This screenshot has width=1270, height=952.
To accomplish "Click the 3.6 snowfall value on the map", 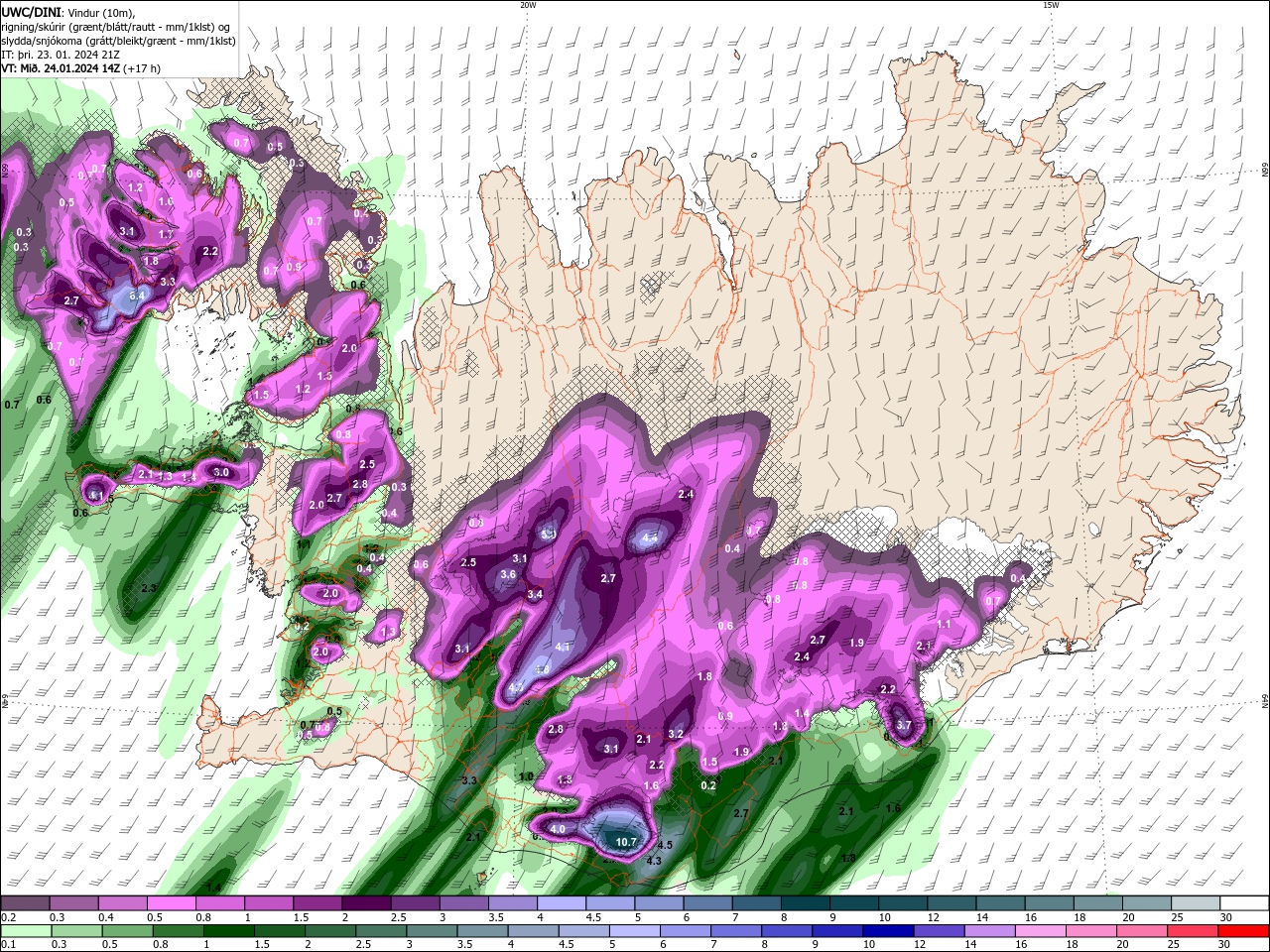I will [x=508, y=574].
